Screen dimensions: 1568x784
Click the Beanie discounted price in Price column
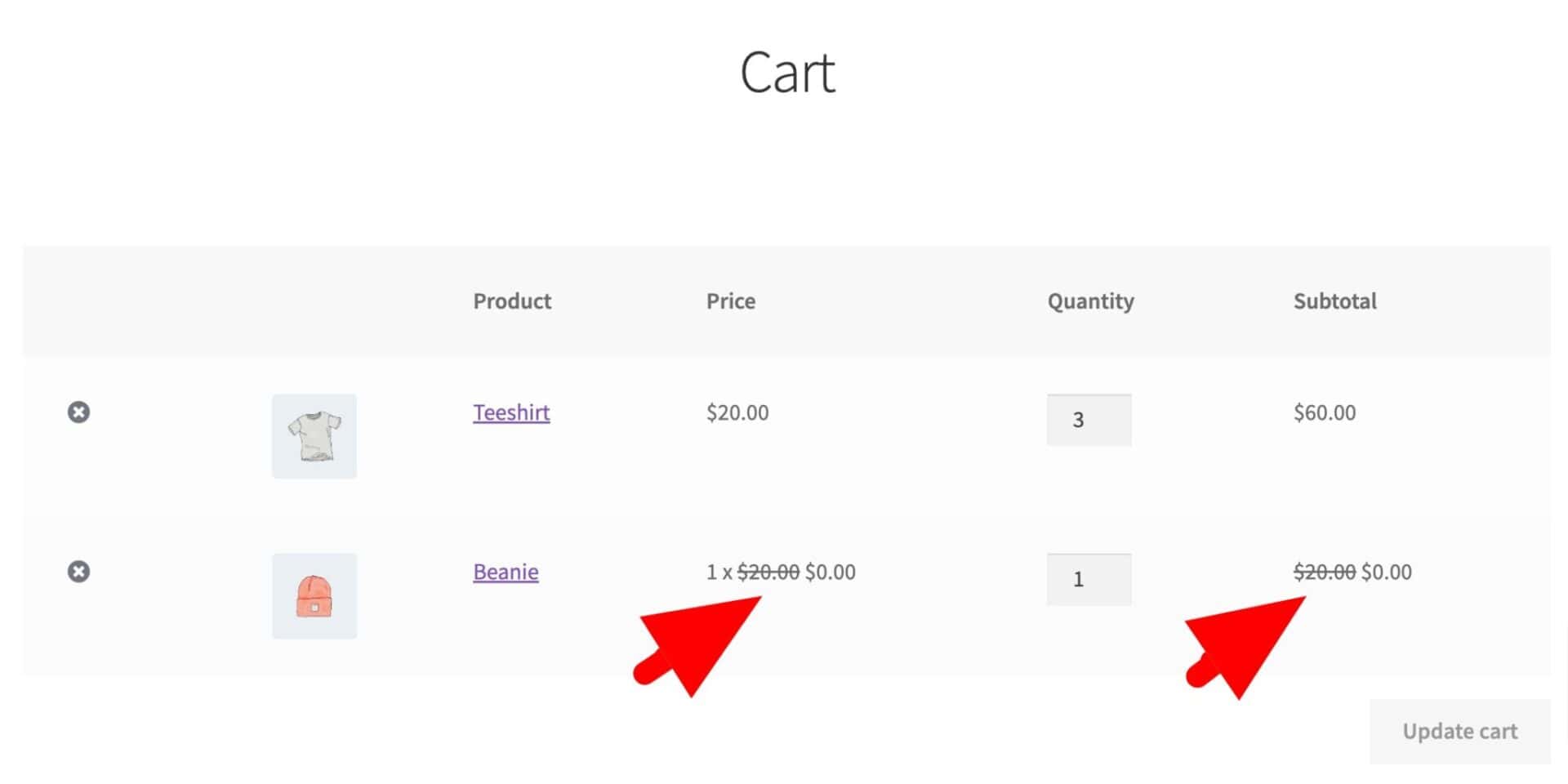[831, 572]
